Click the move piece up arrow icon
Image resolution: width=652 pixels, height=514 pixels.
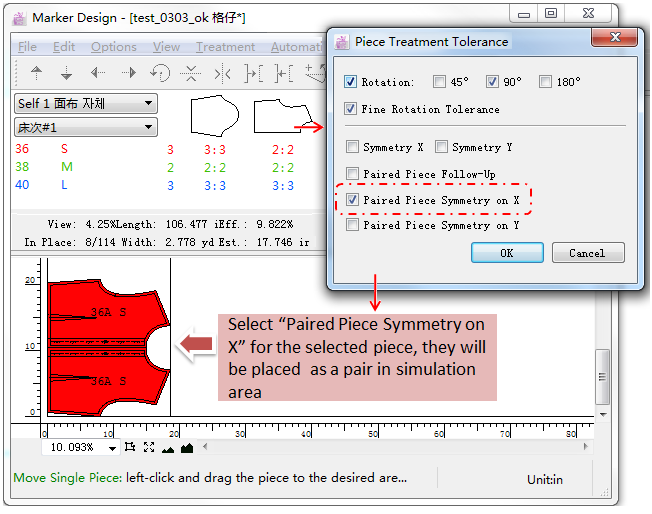(x=37, y=73)
